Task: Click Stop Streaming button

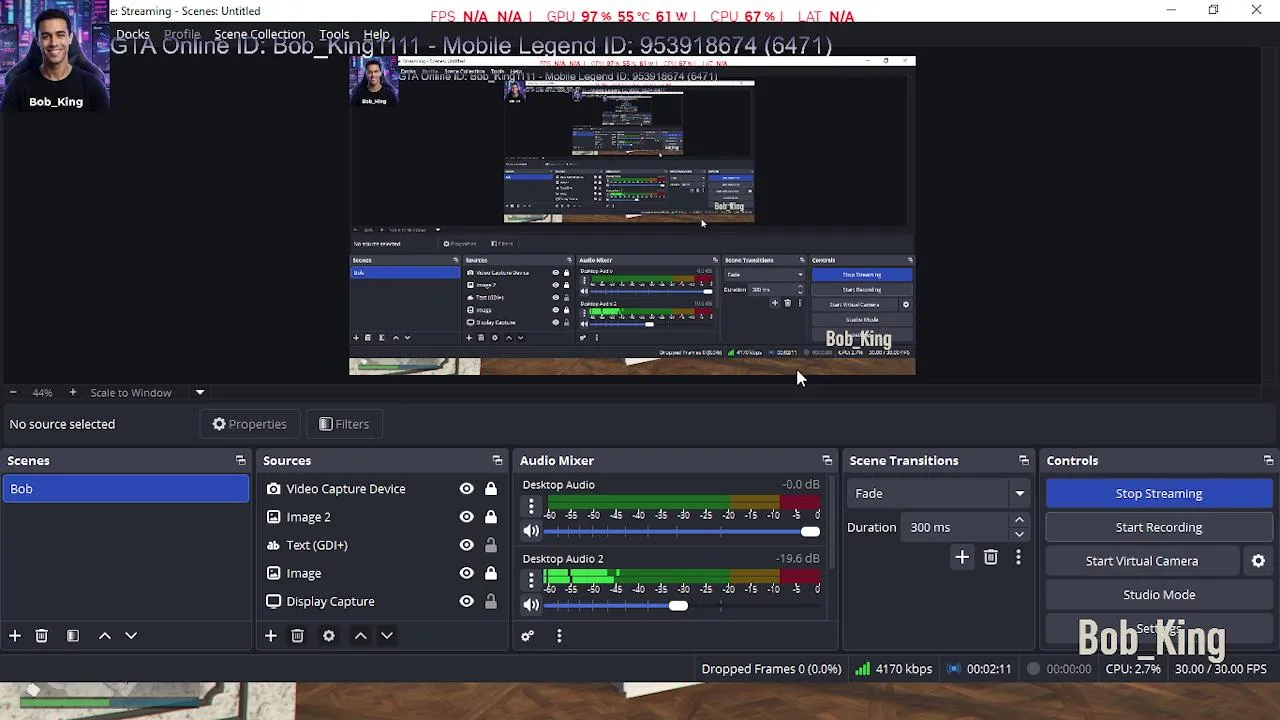Action: tap(1159, 493)
